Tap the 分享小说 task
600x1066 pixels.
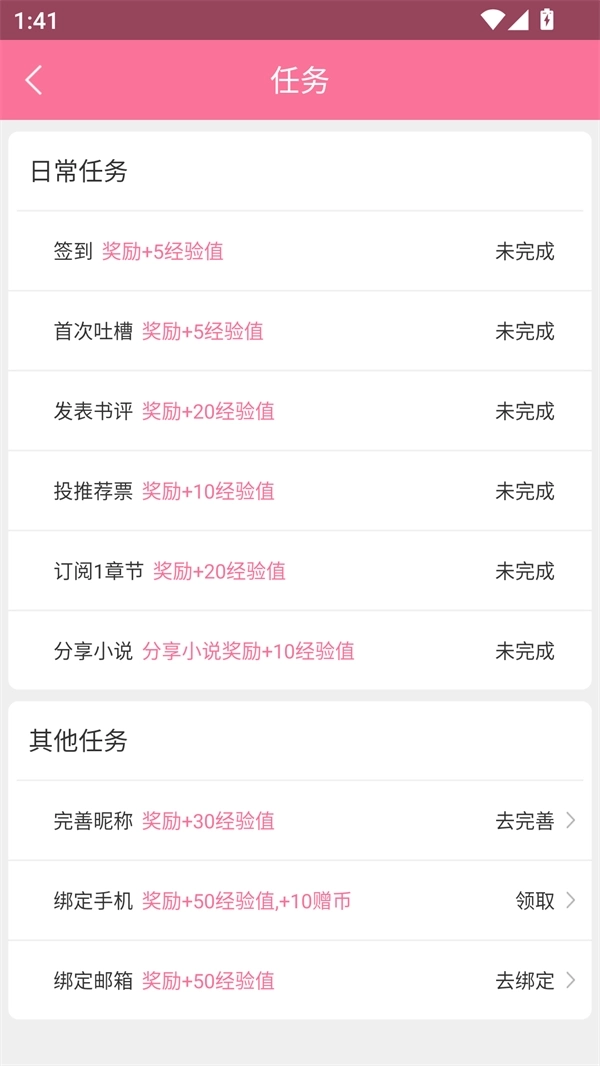pyautogui.click(x=93, y=651)
